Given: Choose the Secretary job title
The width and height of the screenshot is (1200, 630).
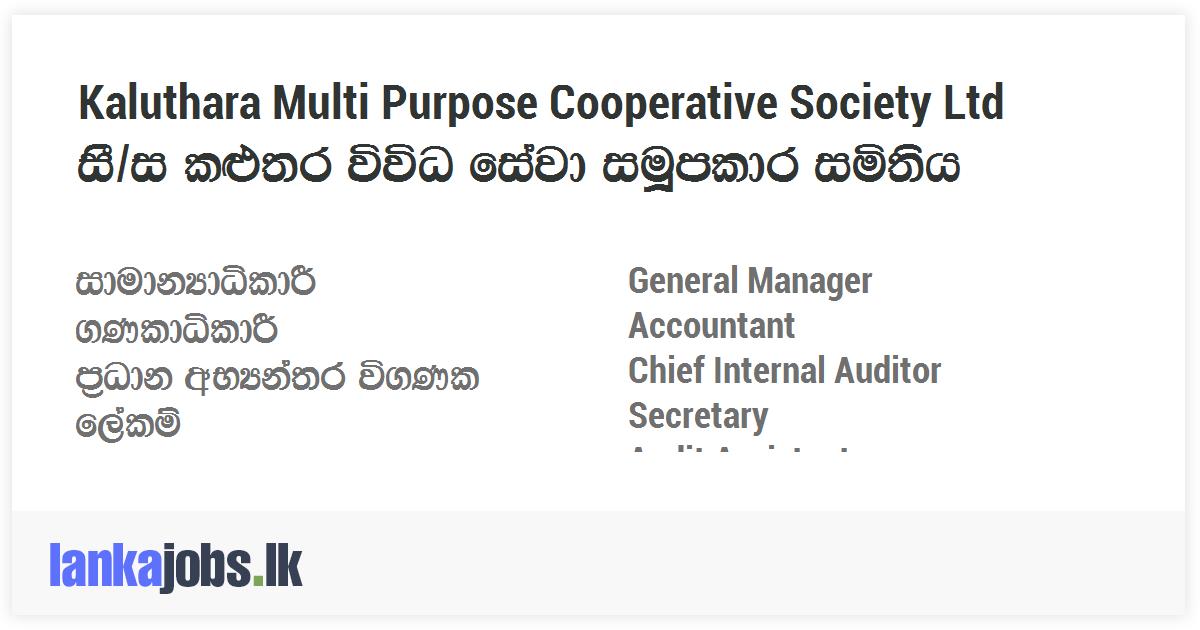Looking at the screenshot, I should 697,416.
